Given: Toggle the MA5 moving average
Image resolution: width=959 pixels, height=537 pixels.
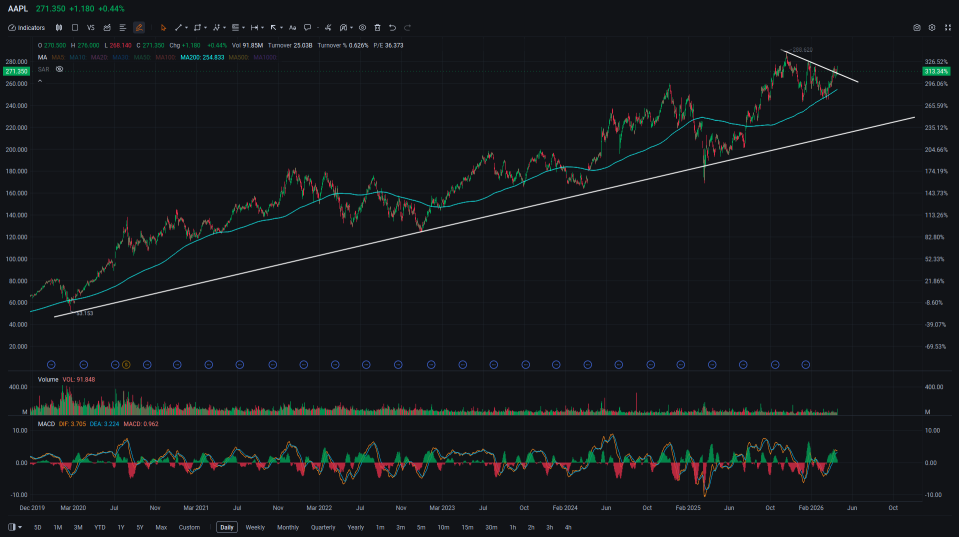Looking at the screenshot, I should (x=57, y=57).
